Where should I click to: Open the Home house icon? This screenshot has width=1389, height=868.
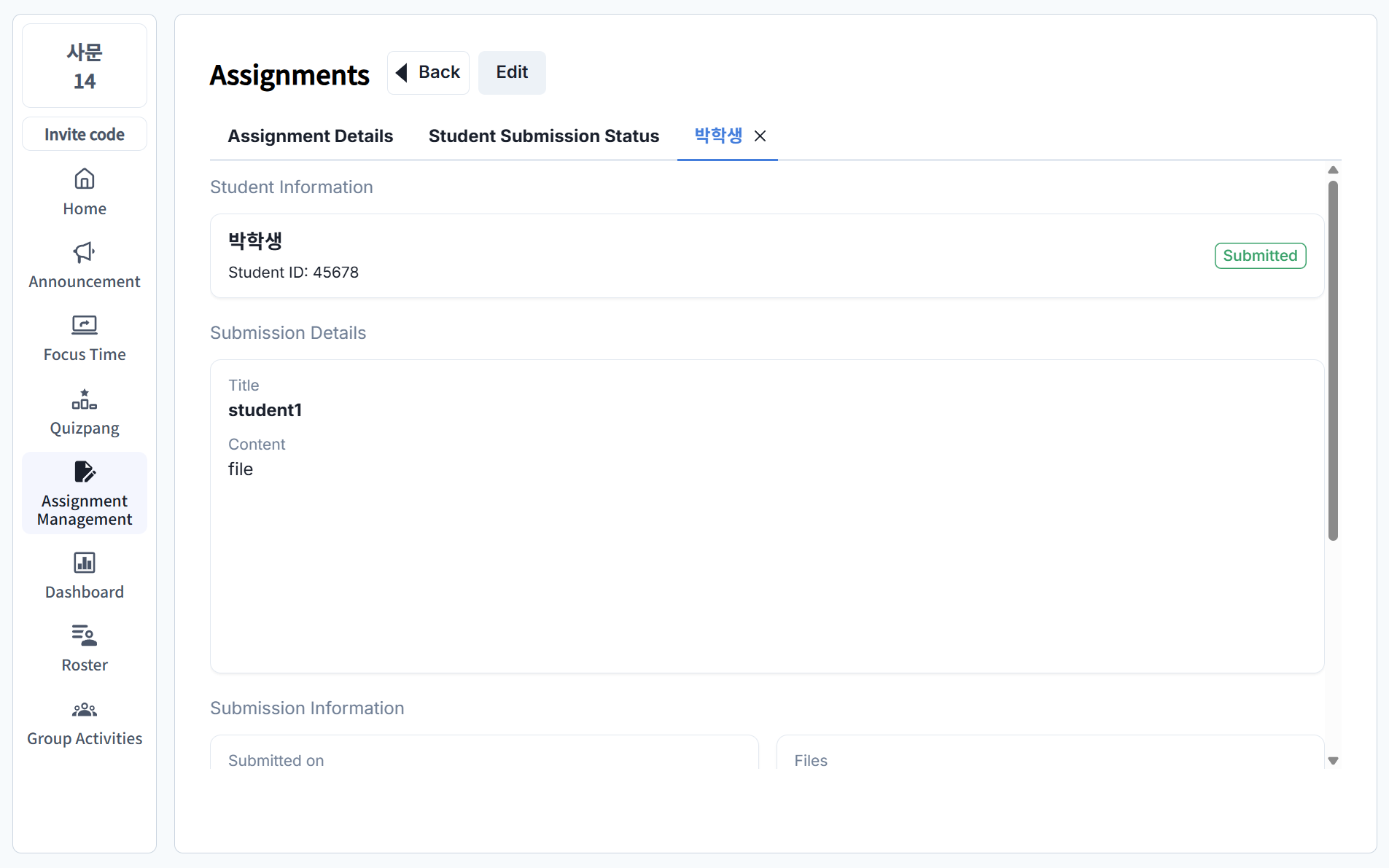coord(85,179)
